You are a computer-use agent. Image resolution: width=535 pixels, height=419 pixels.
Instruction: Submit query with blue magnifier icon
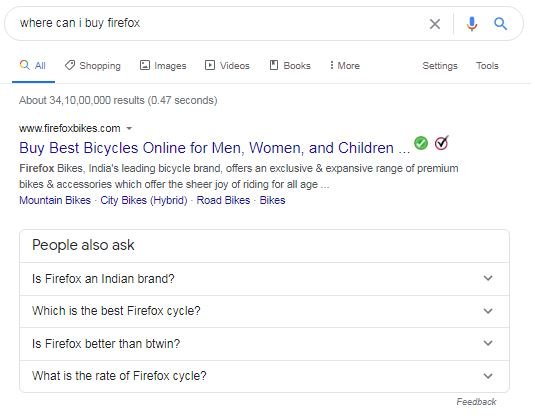500,24
